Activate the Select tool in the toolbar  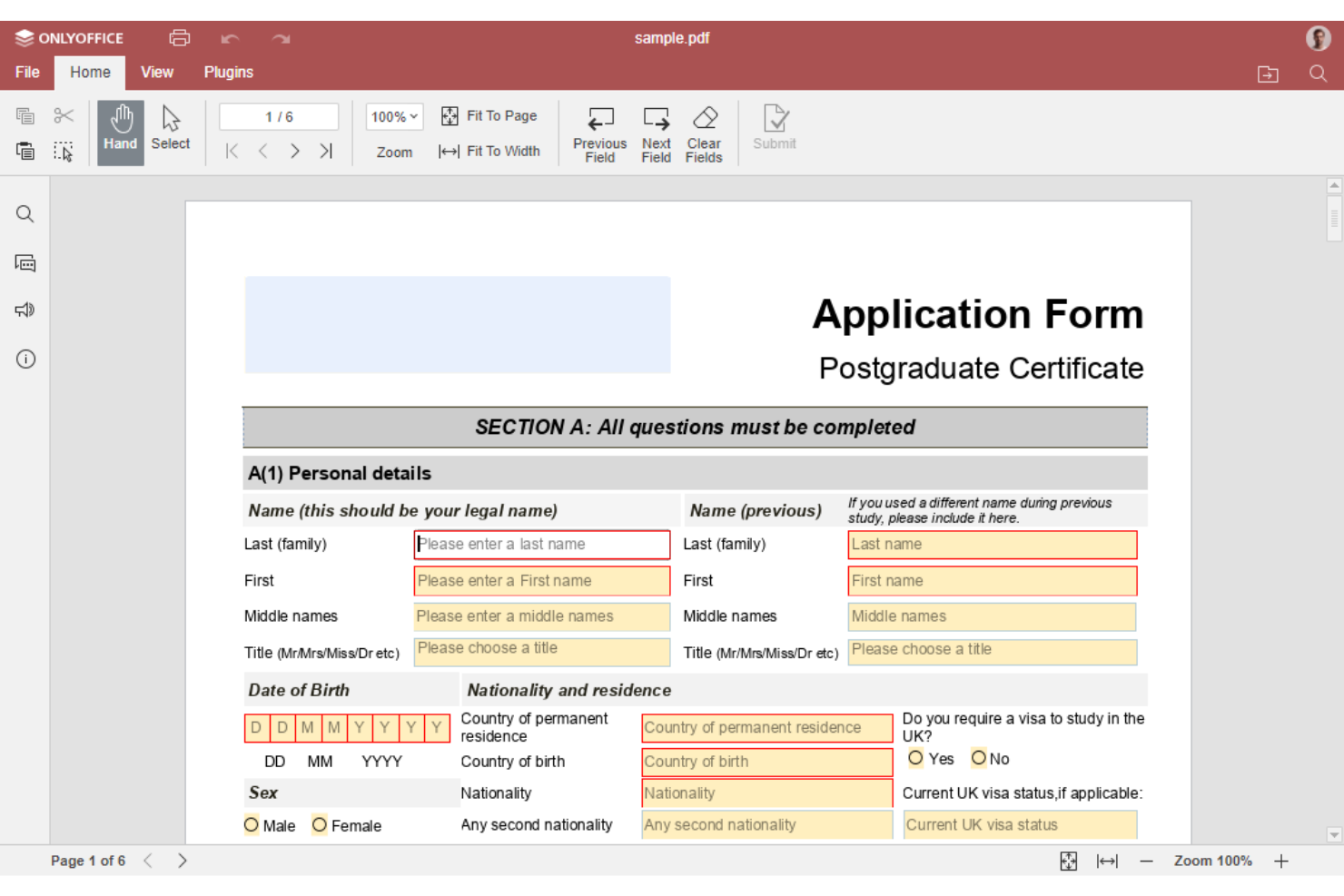coord(170,130)
